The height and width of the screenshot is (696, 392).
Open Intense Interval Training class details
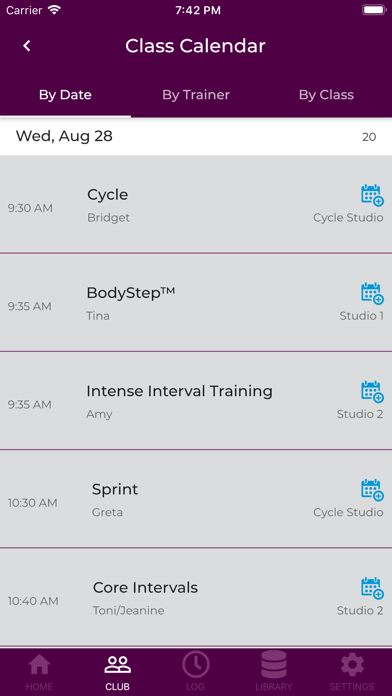[x=196, y=401]
